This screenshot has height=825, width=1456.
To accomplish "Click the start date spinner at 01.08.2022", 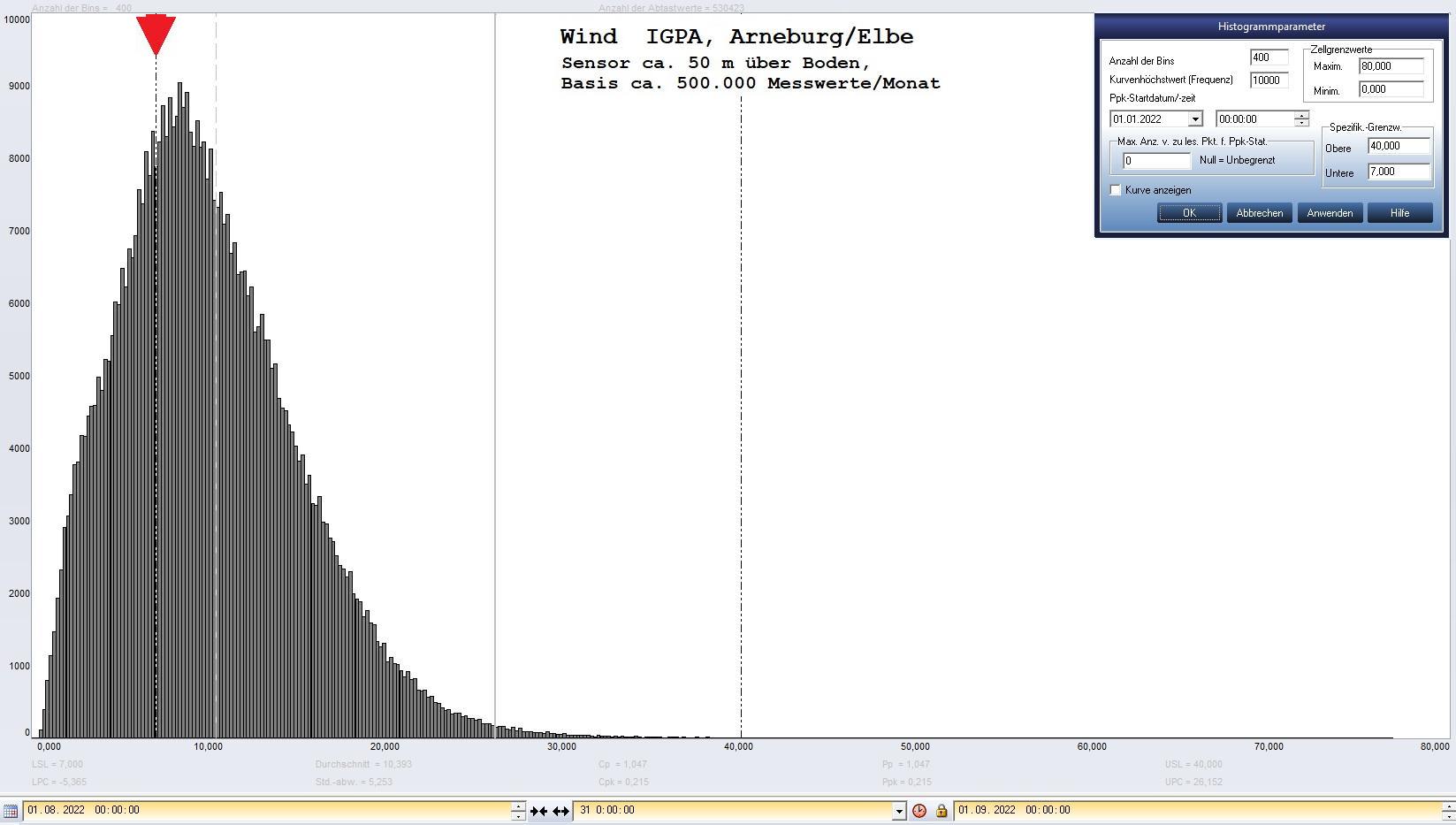I will 518,811.
